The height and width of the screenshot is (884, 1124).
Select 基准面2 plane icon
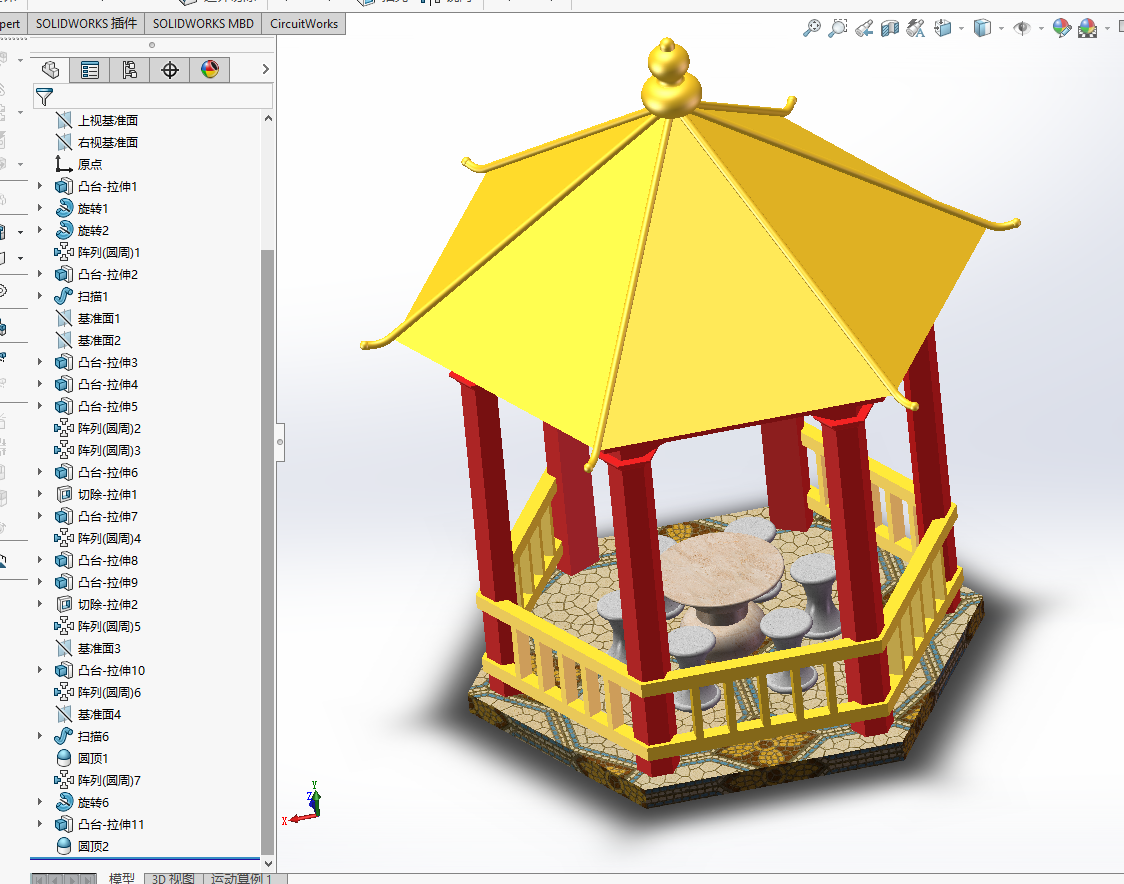coord(64,341)
